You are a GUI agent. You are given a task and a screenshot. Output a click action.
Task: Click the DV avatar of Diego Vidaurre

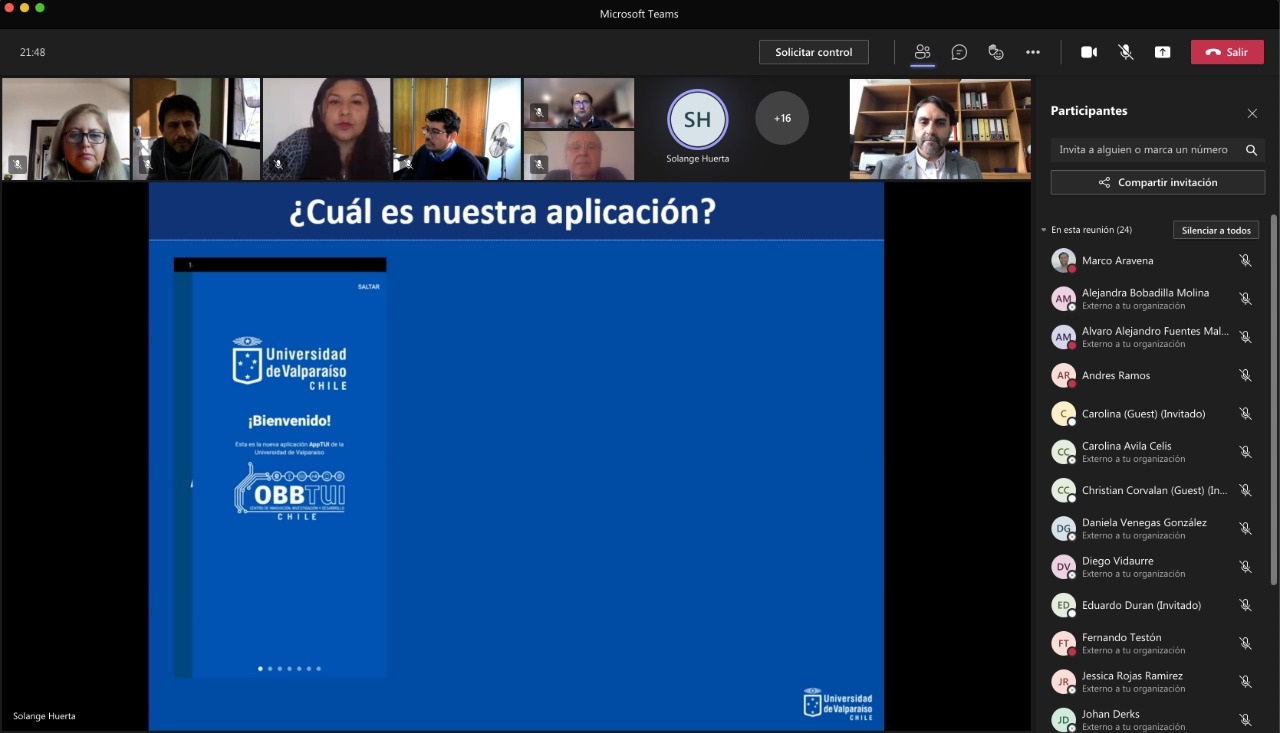(1063, 567)
